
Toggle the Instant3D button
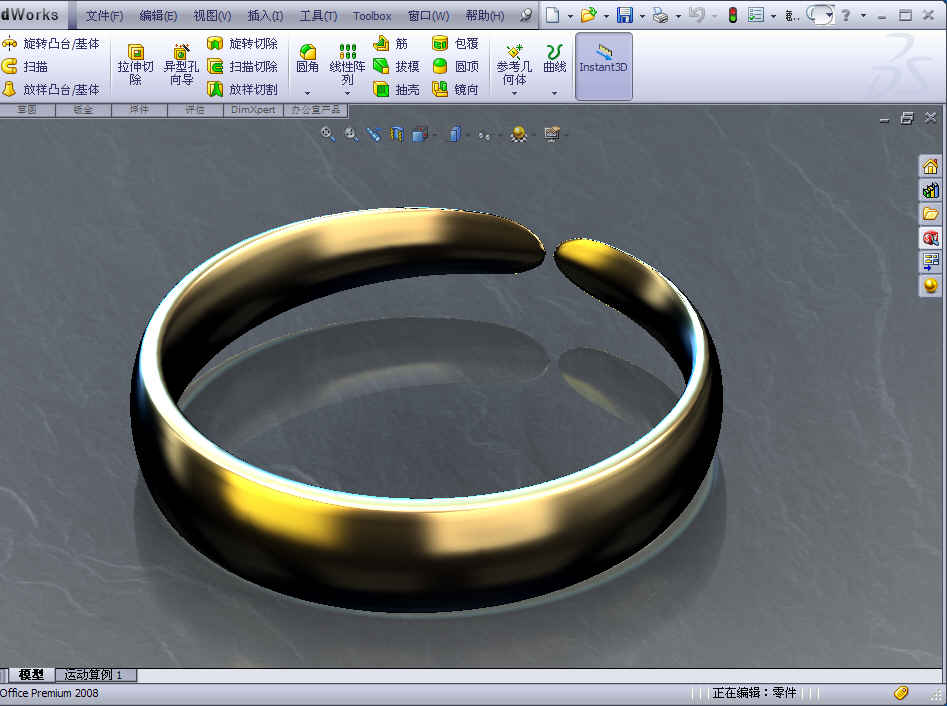tap(603, 66)
